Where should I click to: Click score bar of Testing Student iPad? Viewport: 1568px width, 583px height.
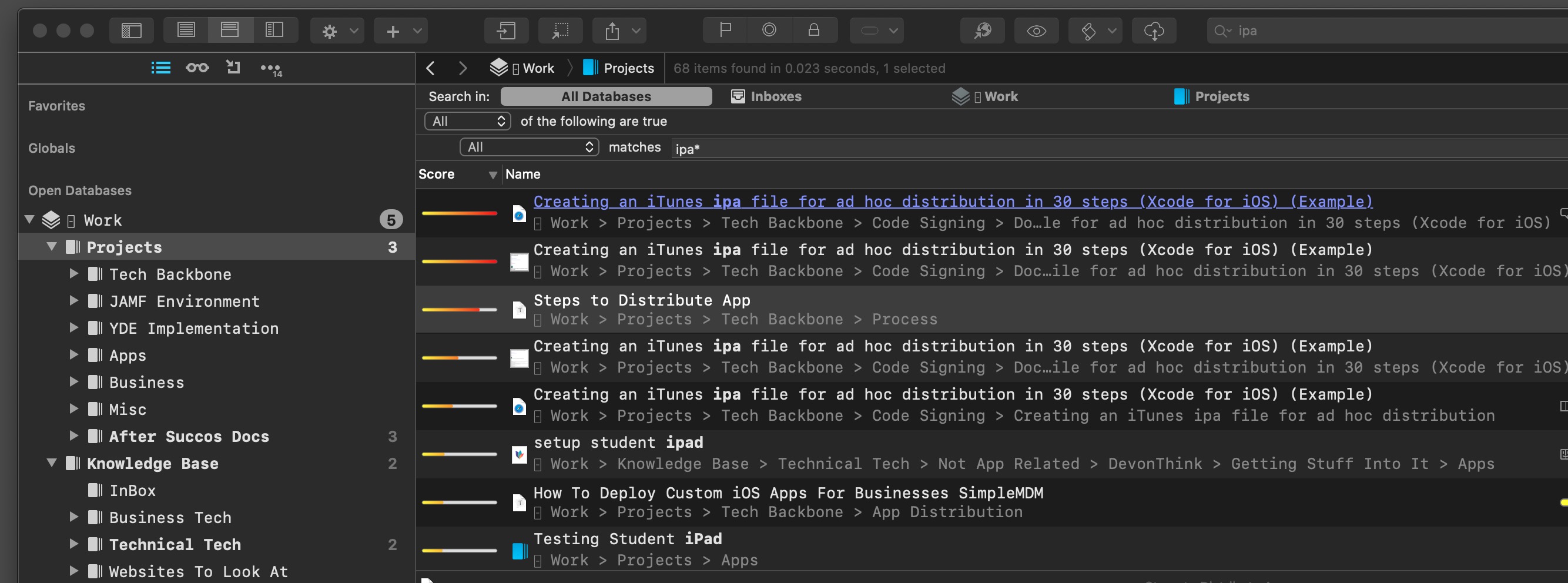[x=460, y=550]
